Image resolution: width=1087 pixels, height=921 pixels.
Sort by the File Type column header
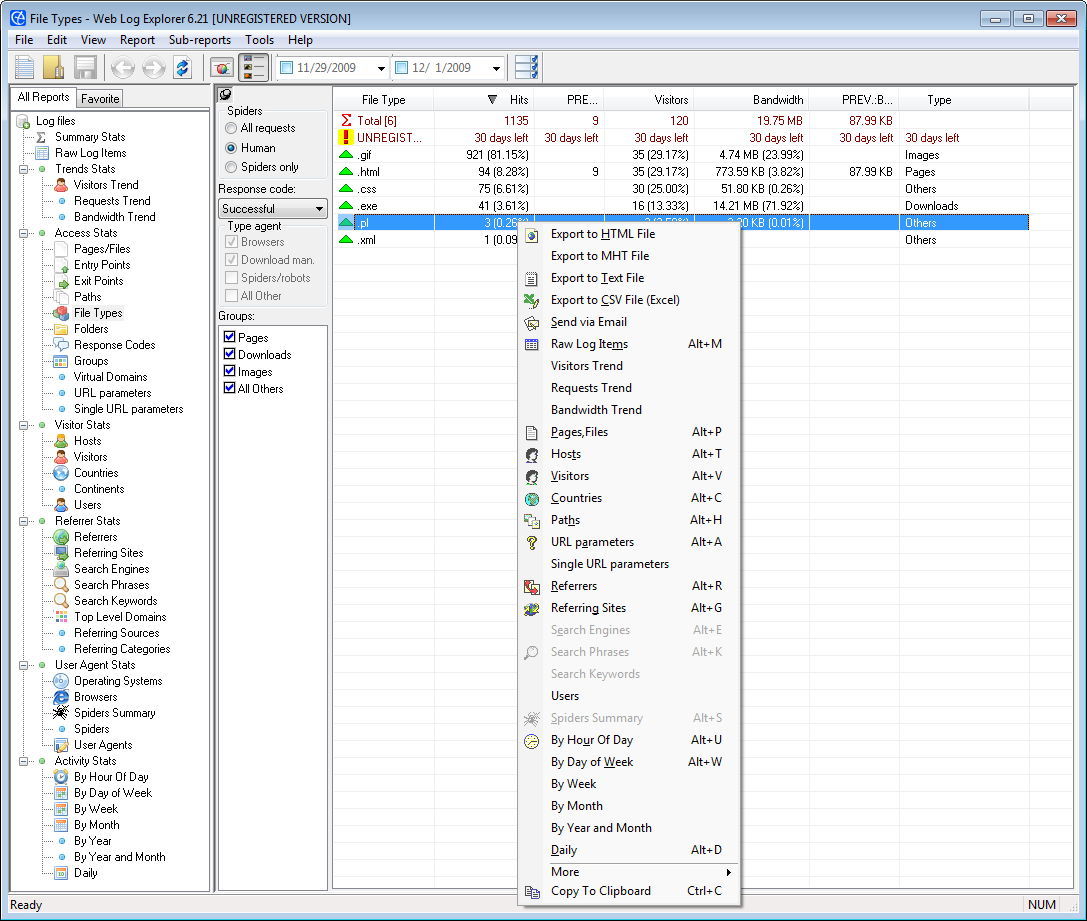[x=383, y=100]
